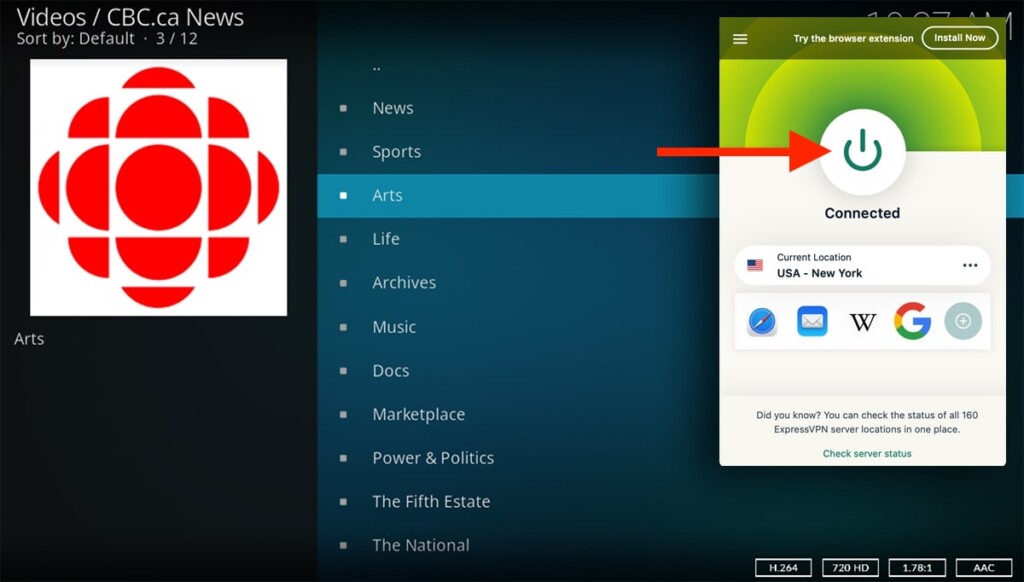Select the USA - New York location
1024x582 pixels.
click(x=862, y=265)
